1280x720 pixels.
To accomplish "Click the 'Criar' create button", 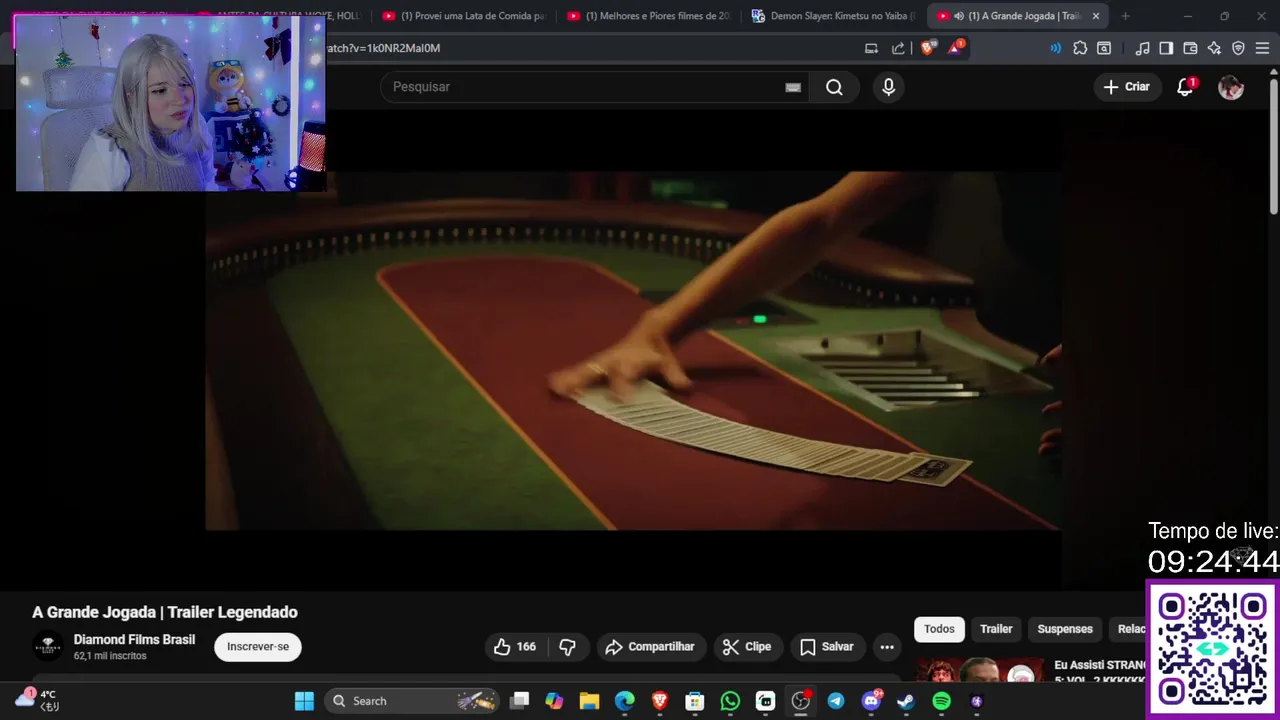I will tap(1126, 87).
